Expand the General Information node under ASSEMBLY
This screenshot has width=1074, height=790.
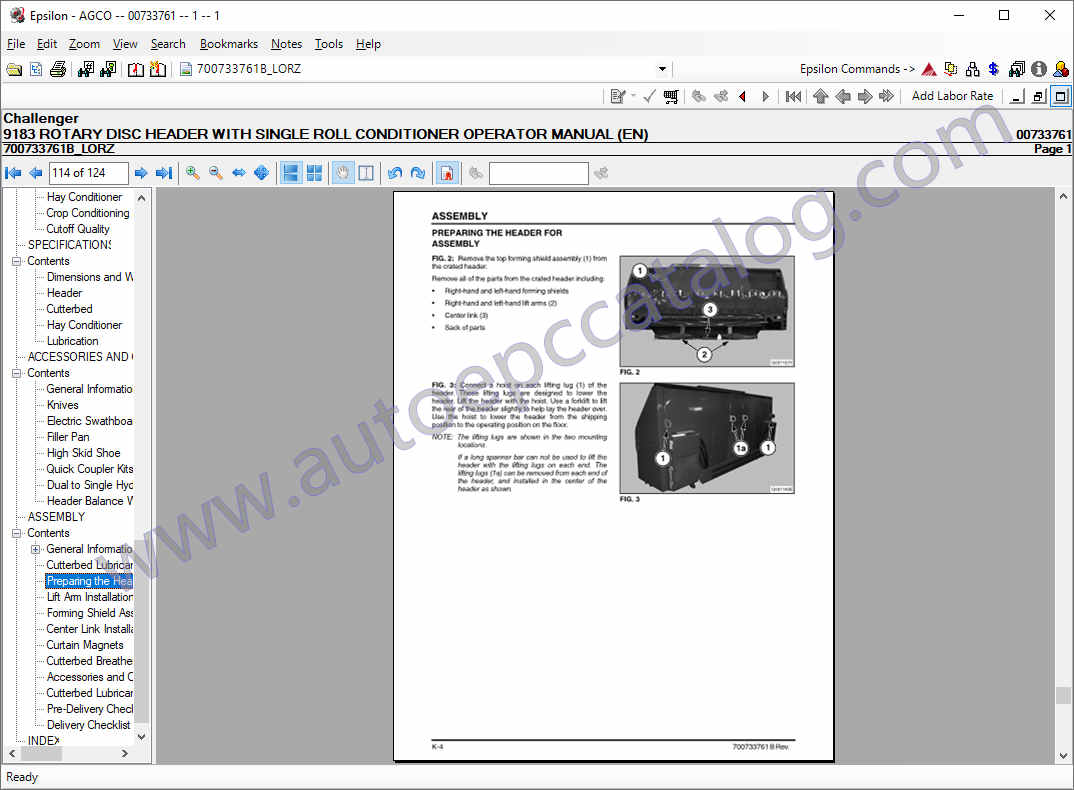(36, 549)
